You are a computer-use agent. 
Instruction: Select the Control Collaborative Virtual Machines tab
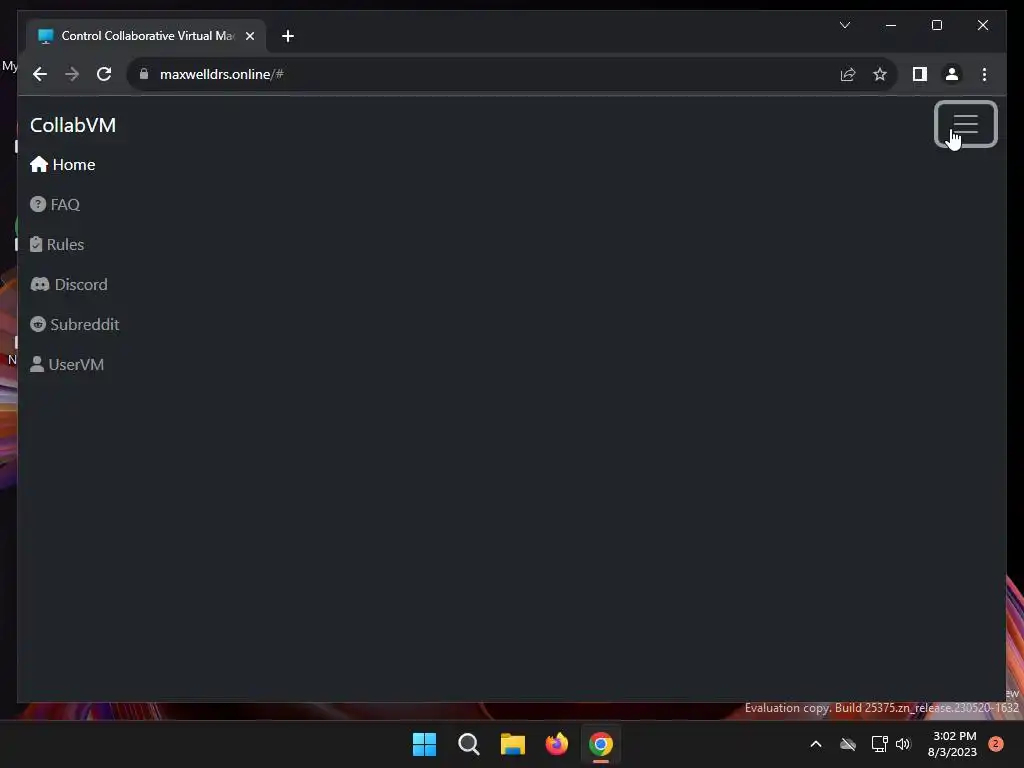146,36
